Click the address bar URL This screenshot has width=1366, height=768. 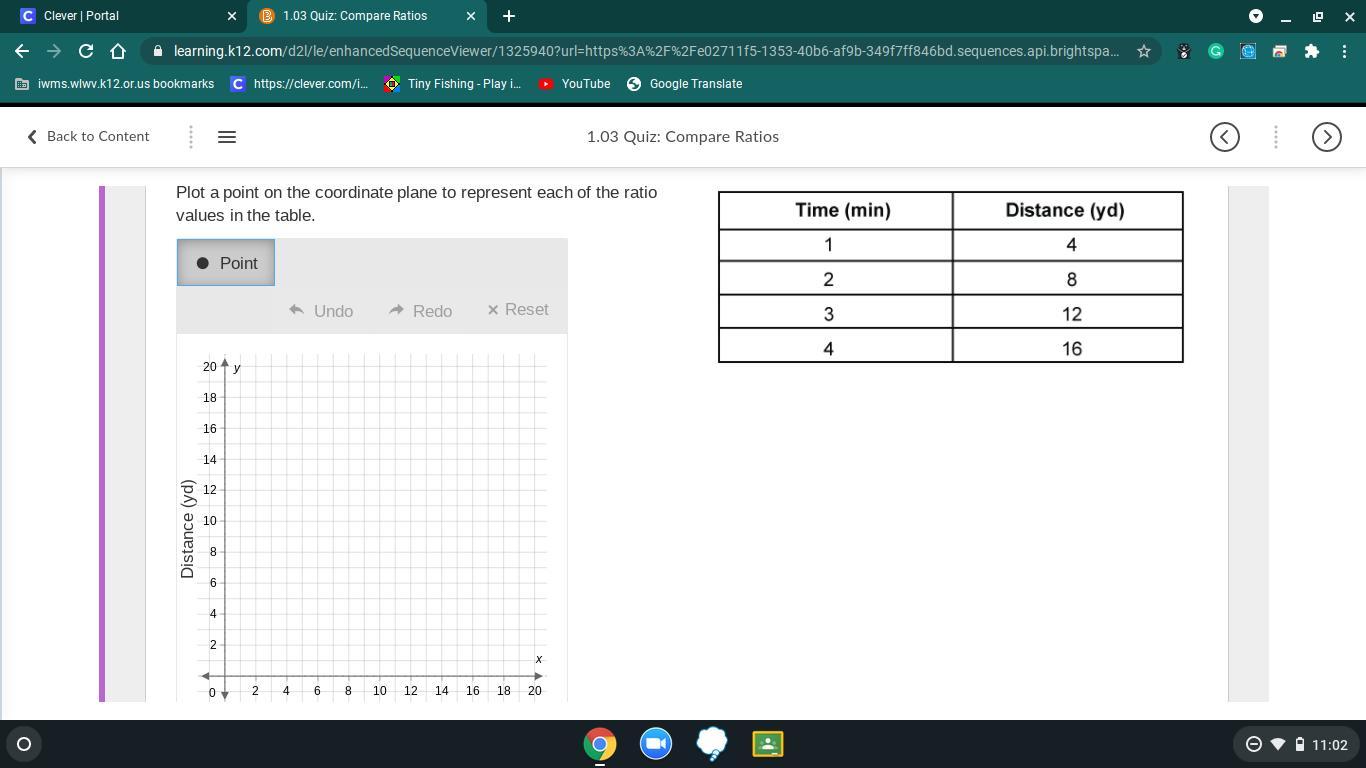click(646, 51)
